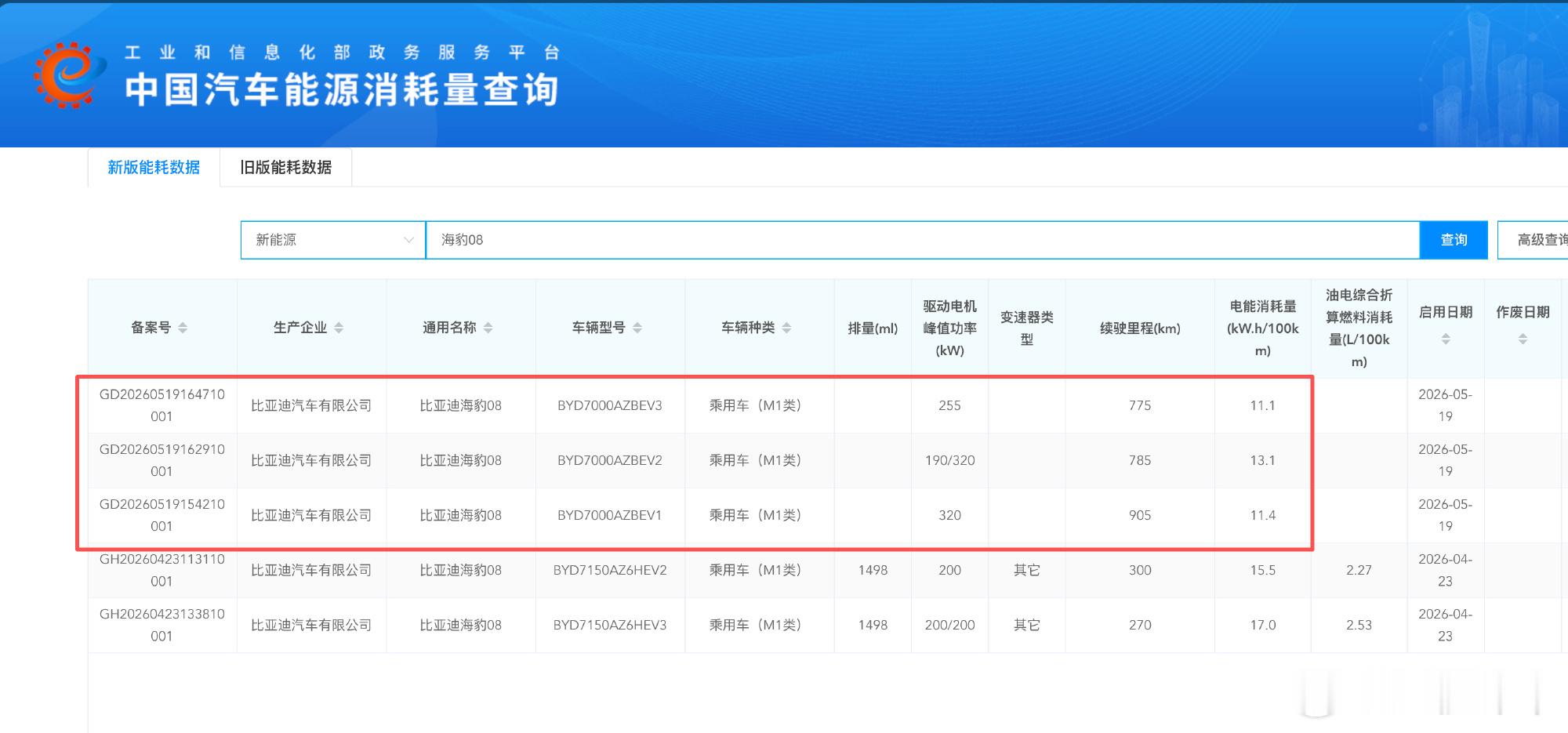
Task: Click 油电综合折算燃料消耗量 column header
Action: click(x=1359, y=328)
